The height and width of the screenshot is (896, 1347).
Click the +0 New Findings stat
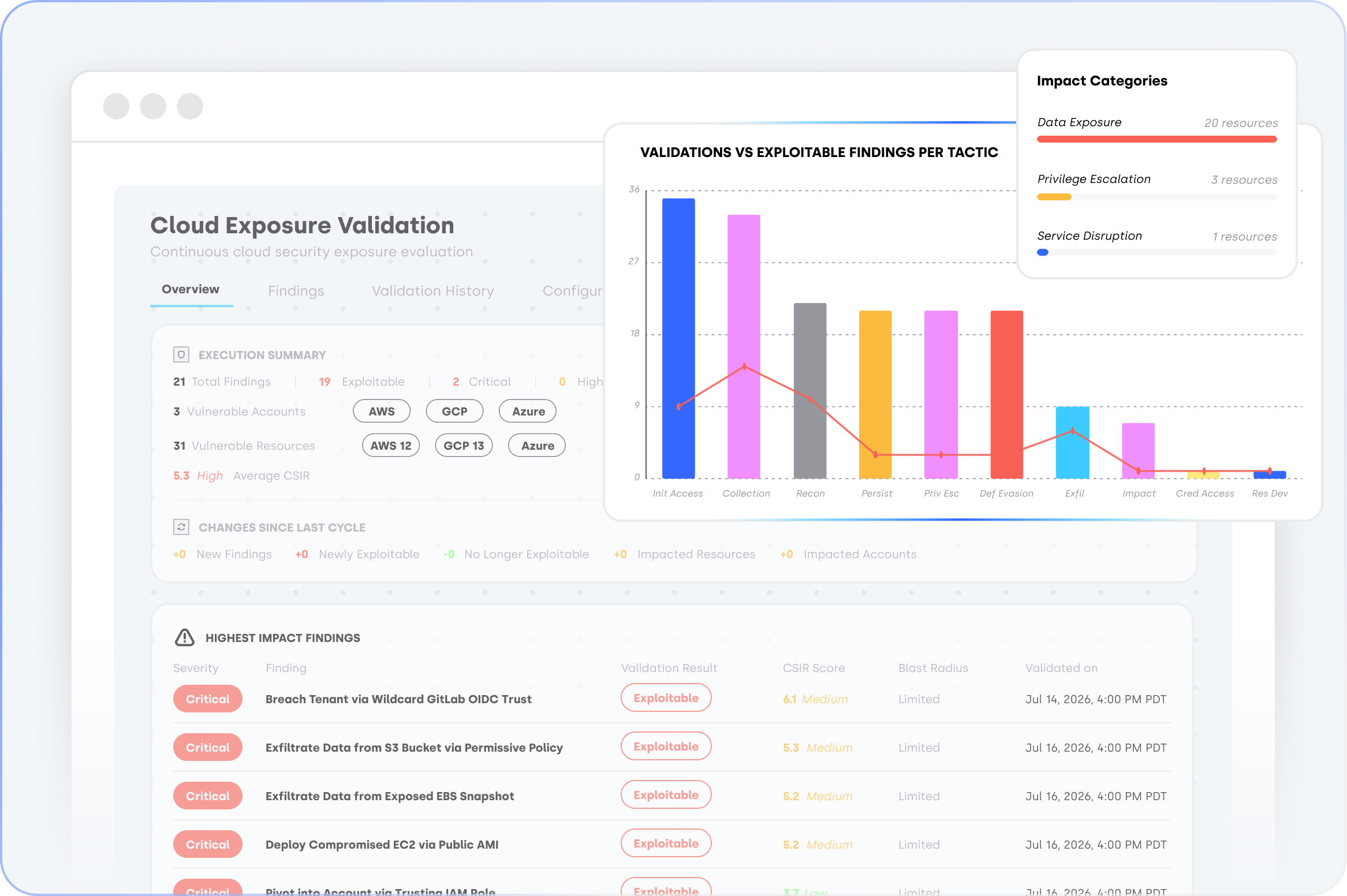pos(222,554)
